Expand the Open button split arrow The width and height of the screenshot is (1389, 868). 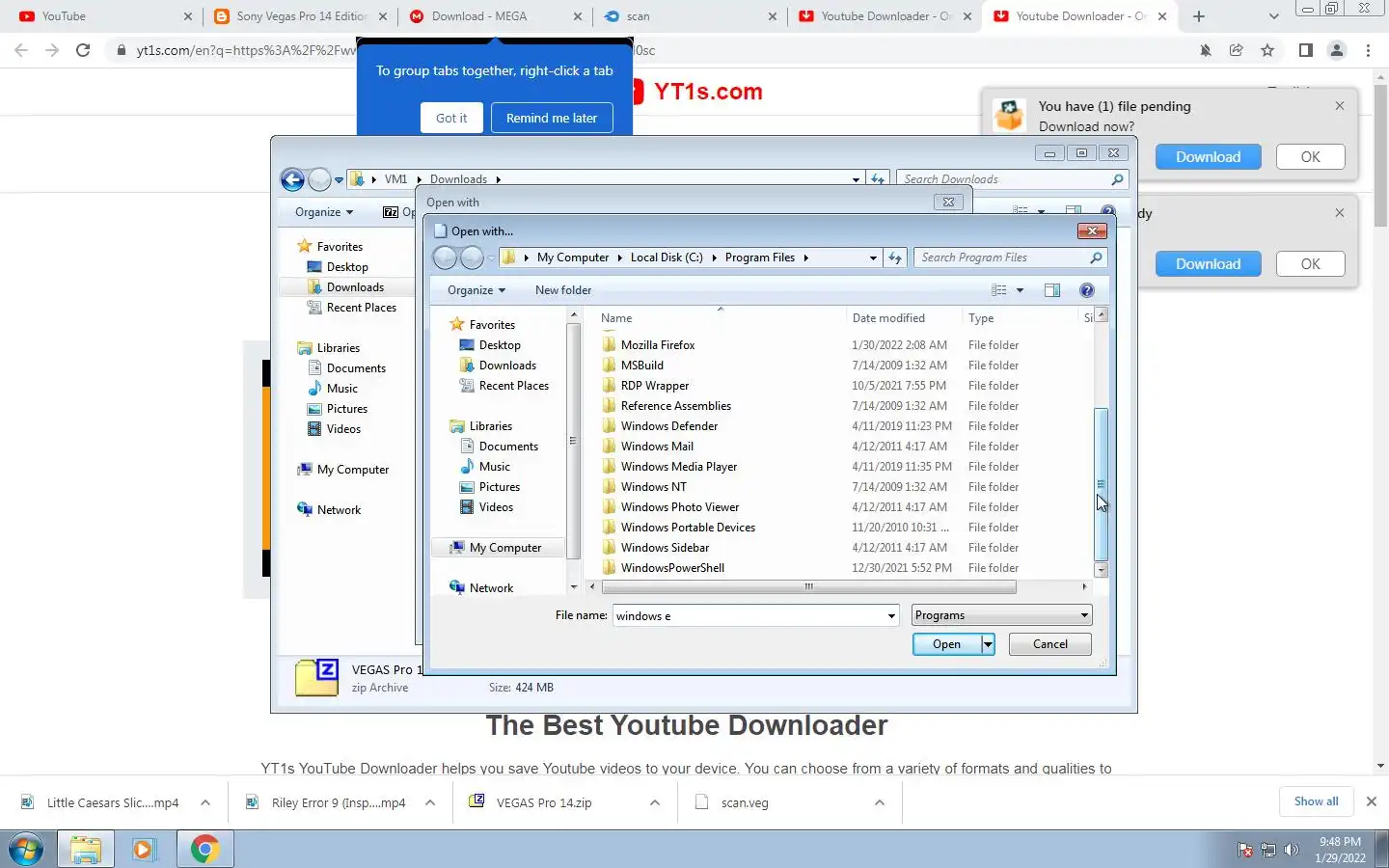988,644
